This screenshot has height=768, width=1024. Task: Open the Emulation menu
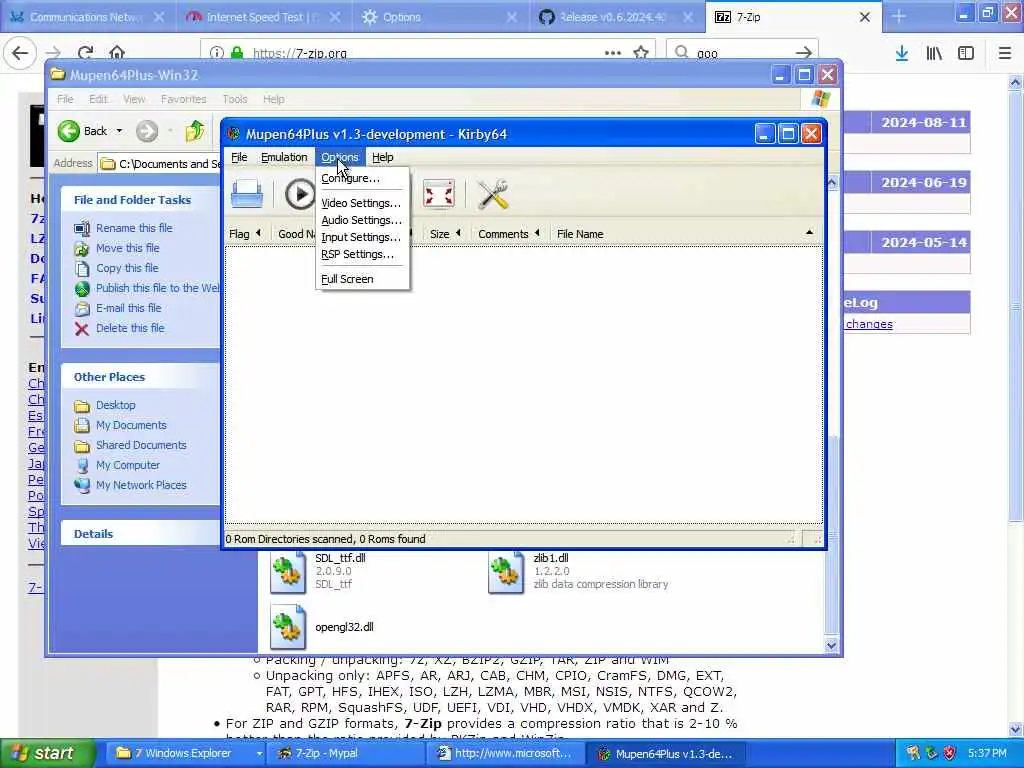pos(284,157)
